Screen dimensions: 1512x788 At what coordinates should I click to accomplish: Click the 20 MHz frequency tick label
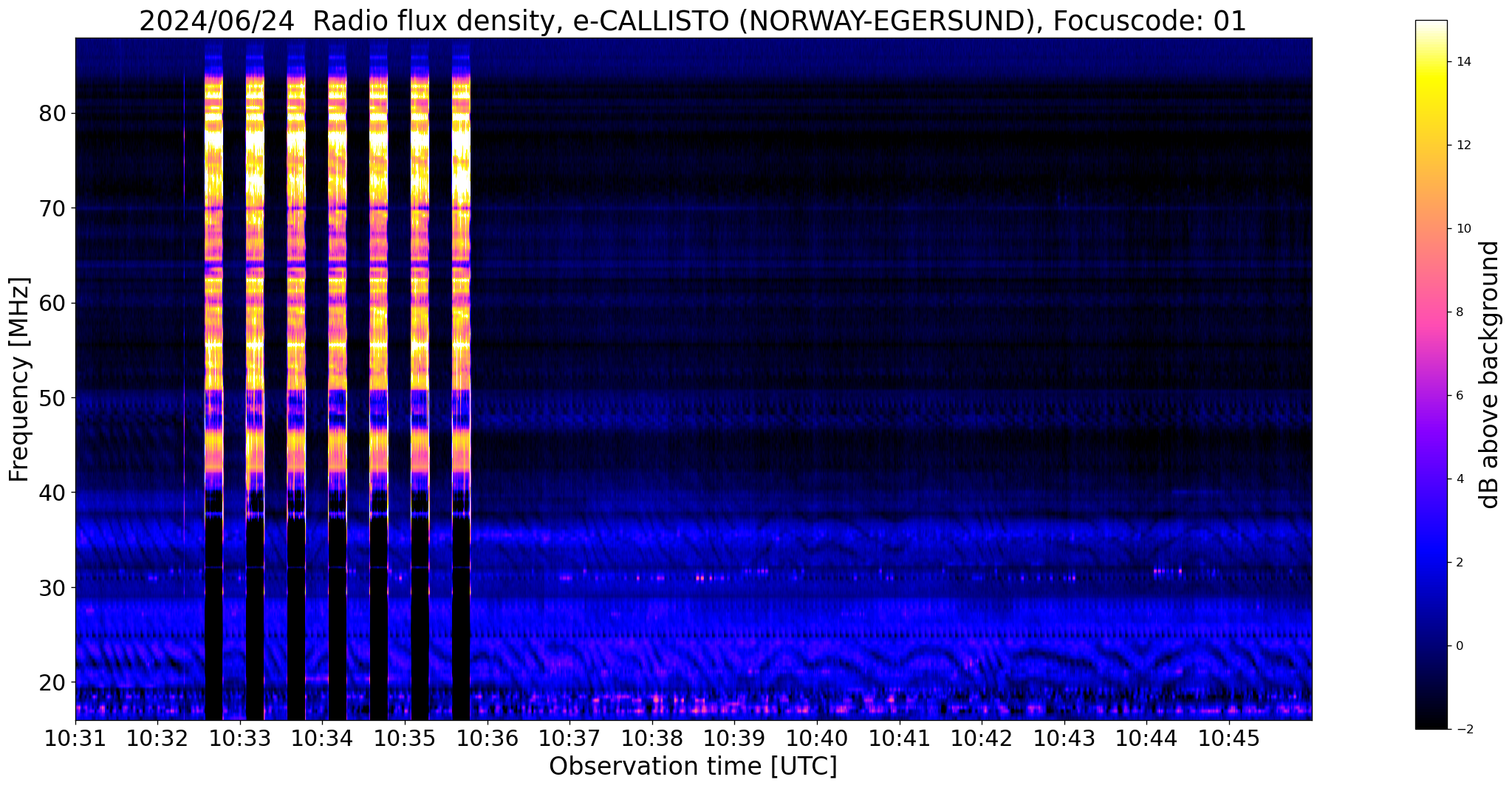[52, 682]
